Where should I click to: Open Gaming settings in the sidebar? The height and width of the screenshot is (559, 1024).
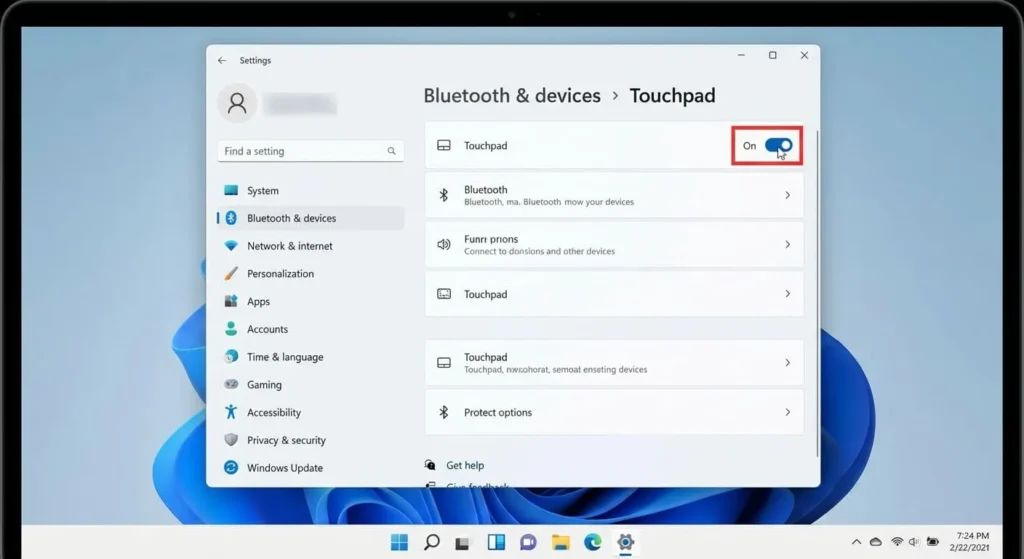click(310, 385)
